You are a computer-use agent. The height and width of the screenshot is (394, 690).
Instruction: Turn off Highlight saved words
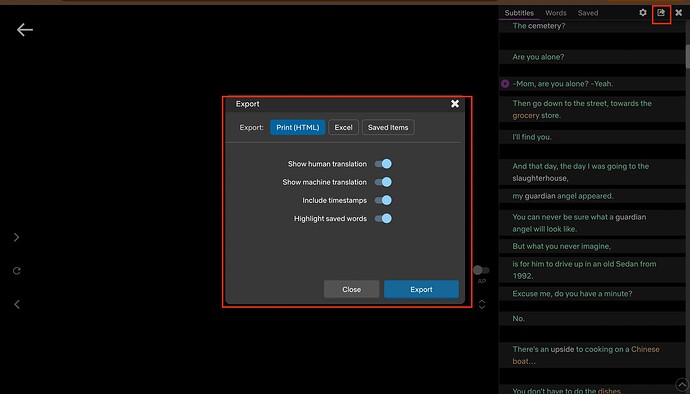pyautogui.click(x=383, y=218)
